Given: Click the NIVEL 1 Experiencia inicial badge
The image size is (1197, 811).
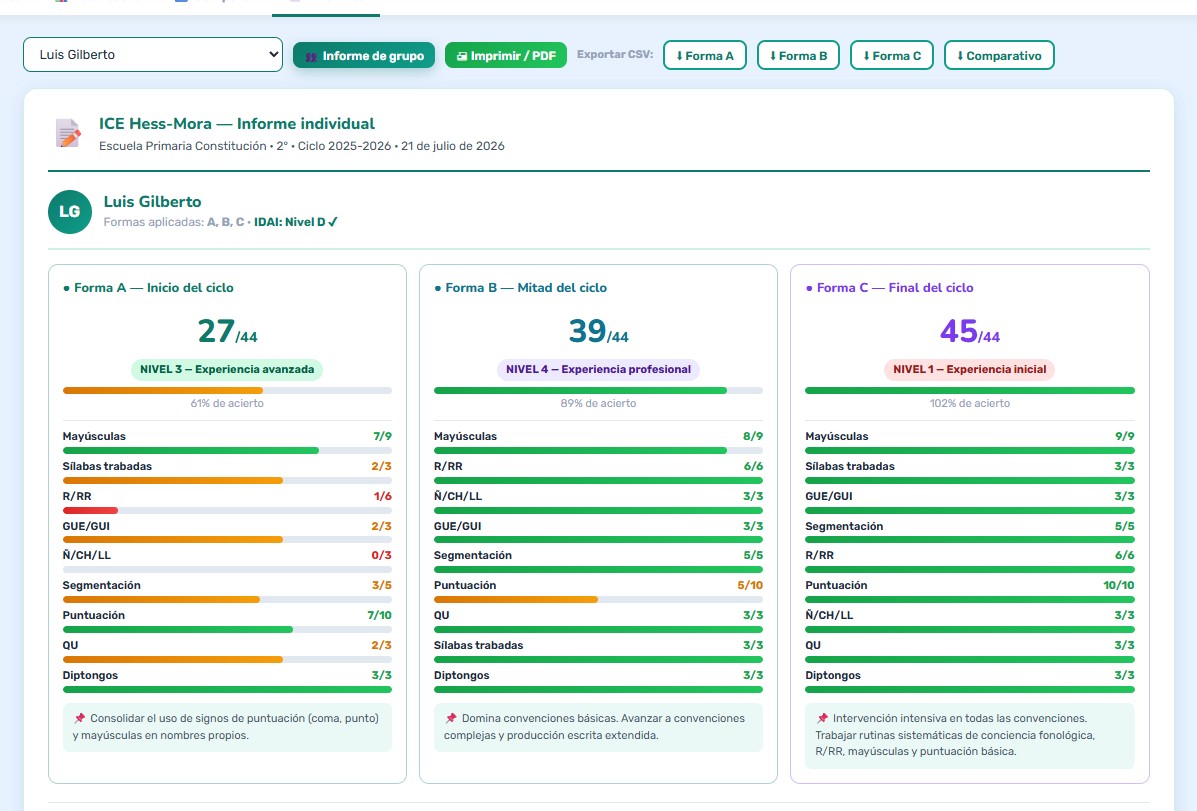Looking at the screenshot, I should 970,370.
